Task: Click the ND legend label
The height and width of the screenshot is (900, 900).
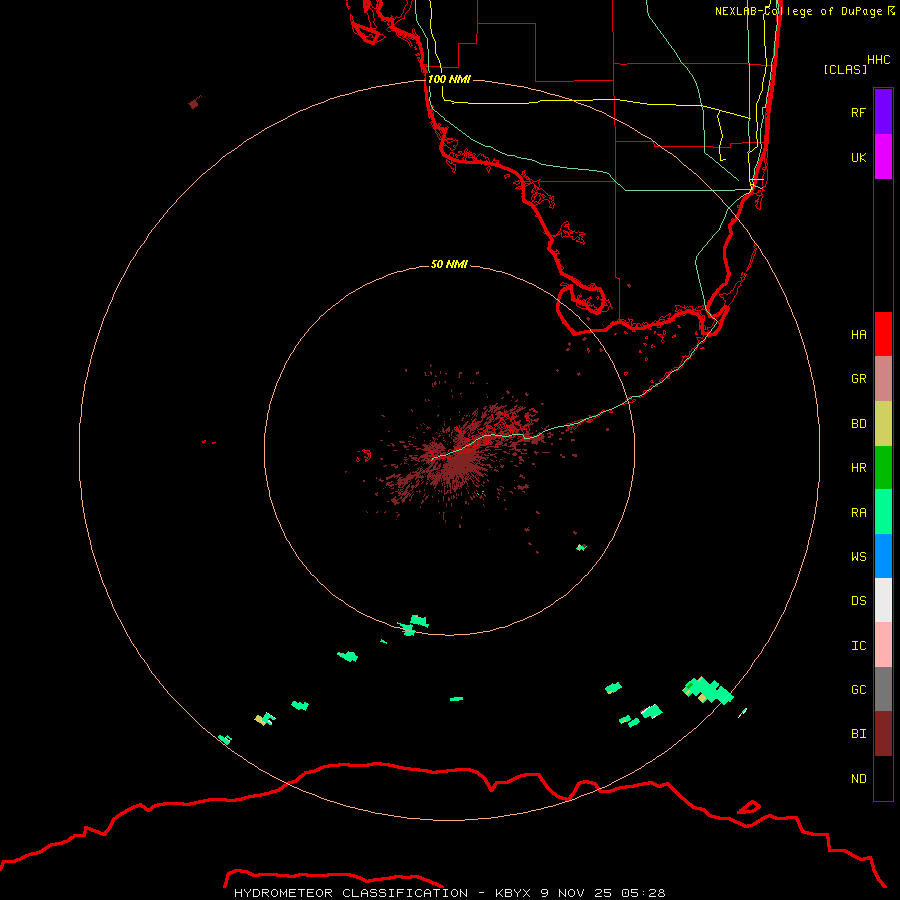Action: 858,779
